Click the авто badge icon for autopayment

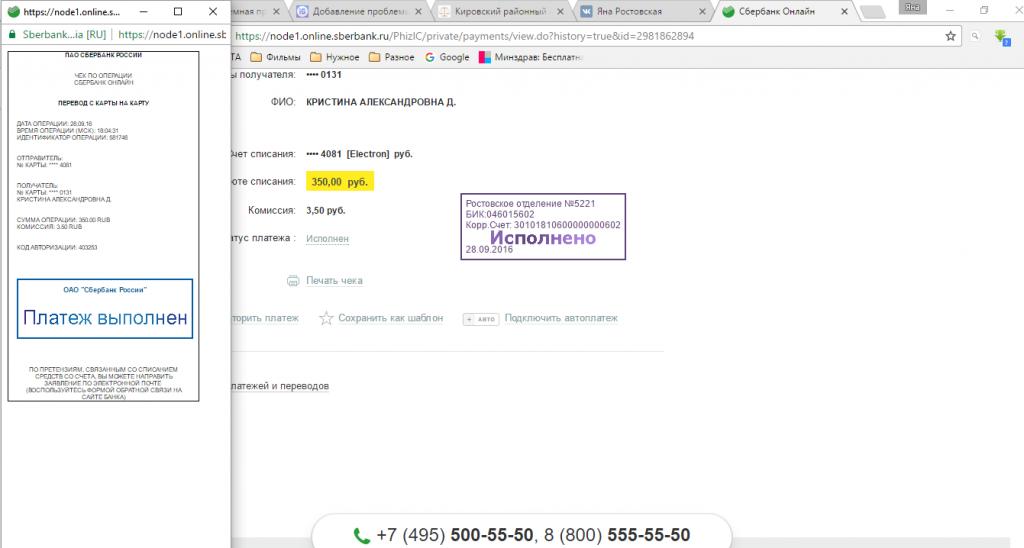[481, 319]
